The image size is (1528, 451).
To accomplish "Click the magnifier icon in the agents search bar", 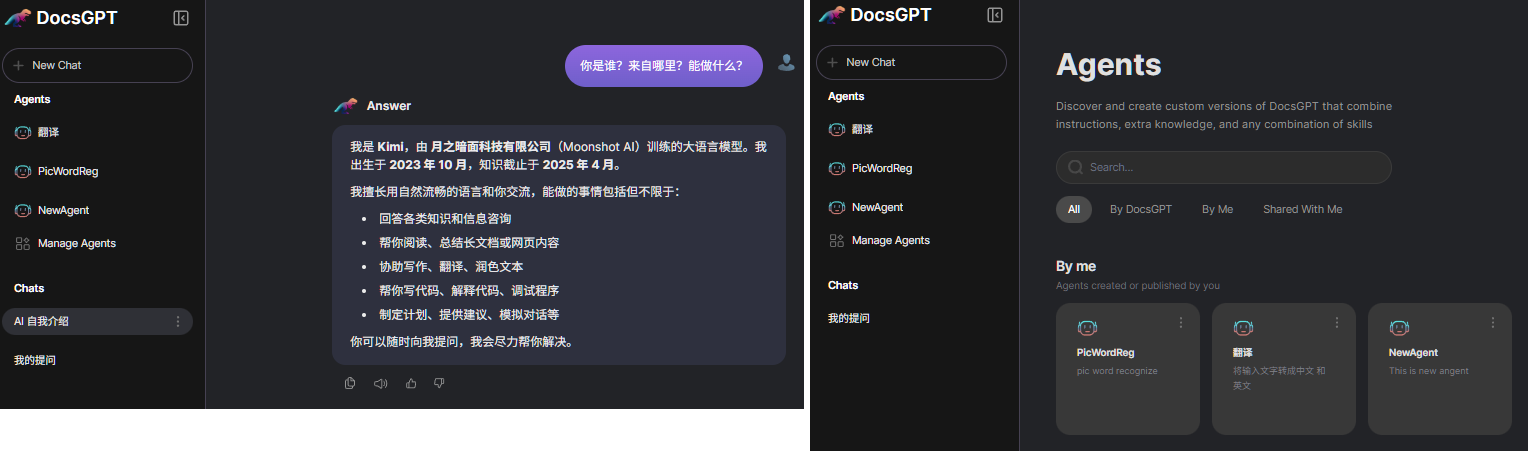I will [1076, 167].
